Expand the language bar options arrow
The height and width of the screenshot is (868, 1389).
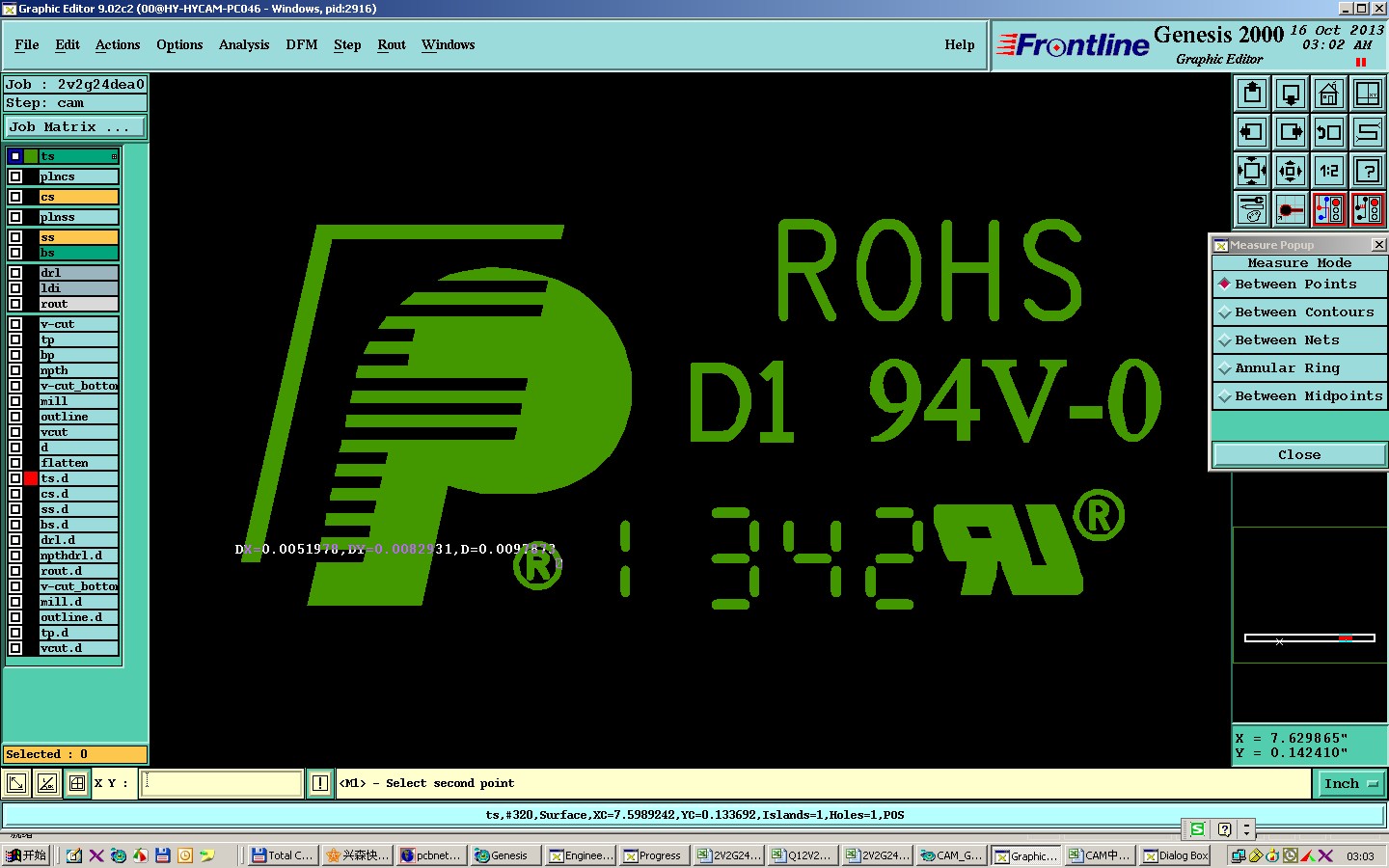tap(1246, 828)
